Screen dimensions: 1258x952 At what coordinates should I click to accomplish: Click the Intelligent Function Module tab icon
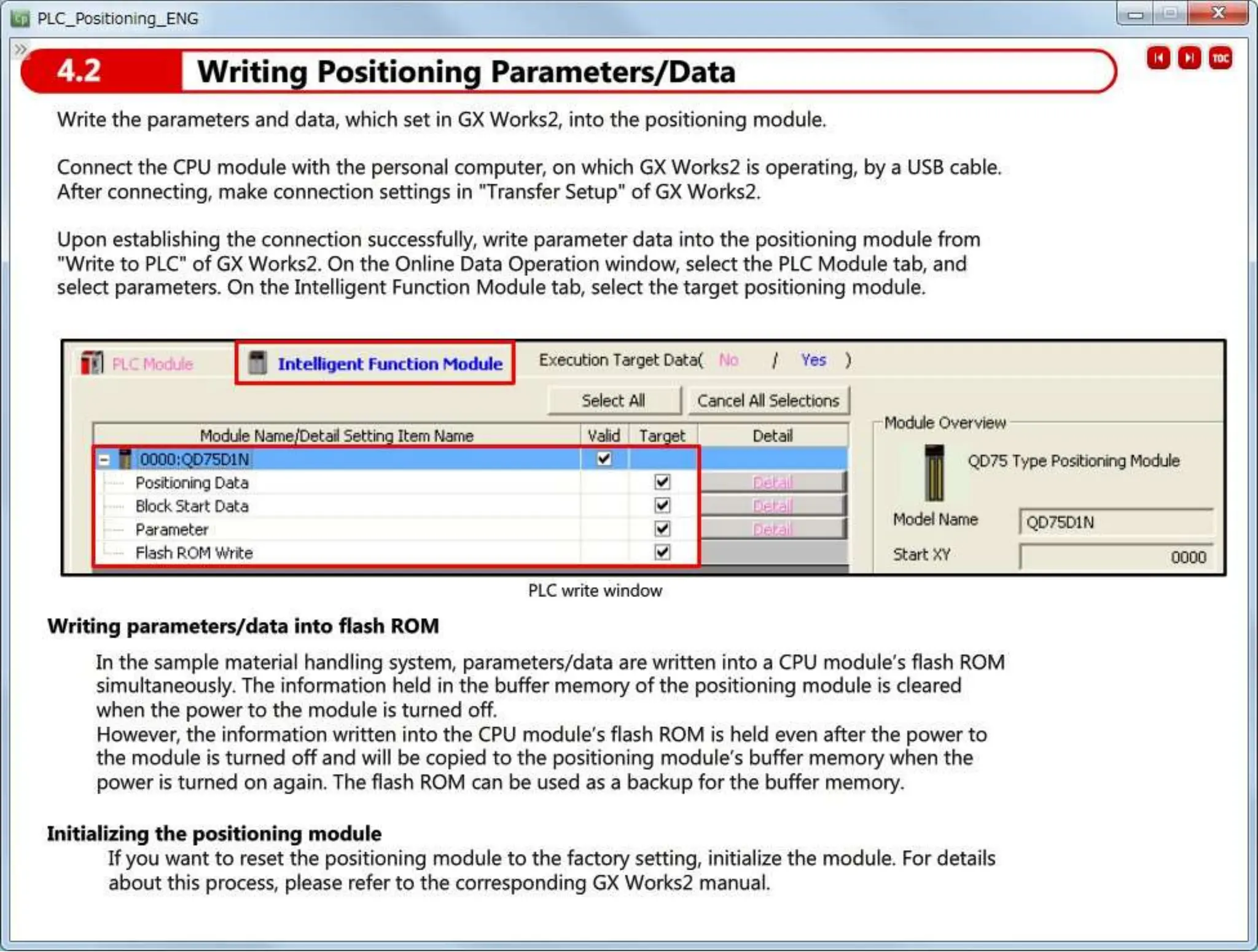257,363
